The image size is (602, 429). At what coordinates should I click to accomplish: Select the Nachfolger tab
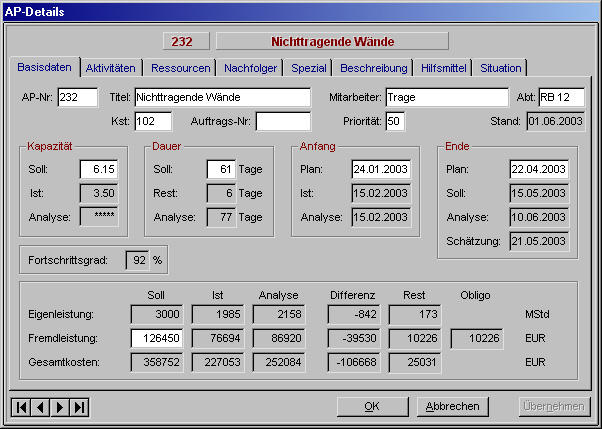click(x=251, y=68)
